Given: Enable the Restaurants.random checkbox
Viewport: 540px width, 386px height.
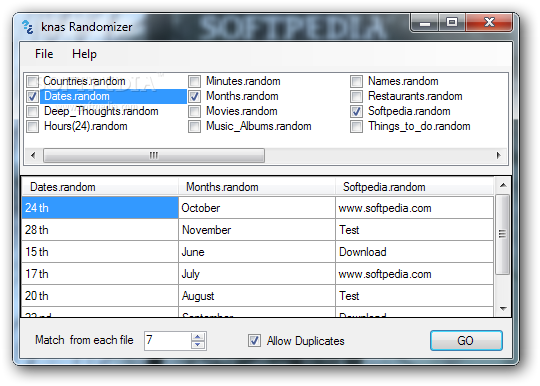Looking at the screenshot, I should click(356, 96).
